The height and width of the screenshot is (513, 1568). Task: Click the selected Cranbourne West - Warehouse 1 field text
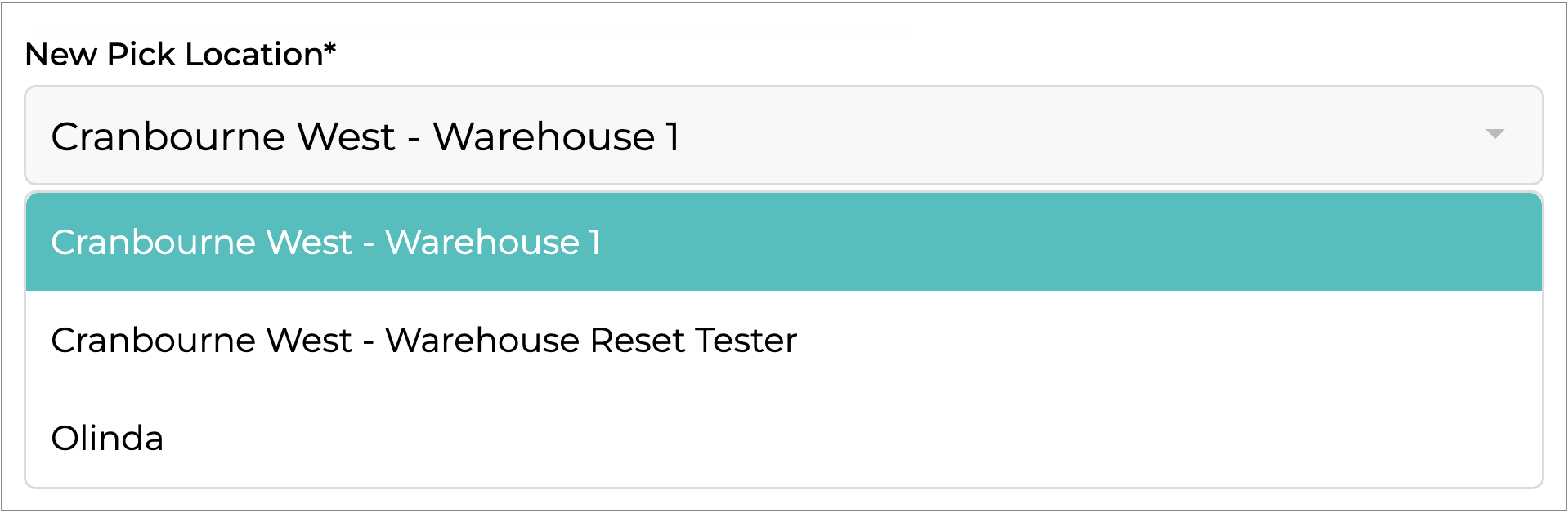click(365, 136)
